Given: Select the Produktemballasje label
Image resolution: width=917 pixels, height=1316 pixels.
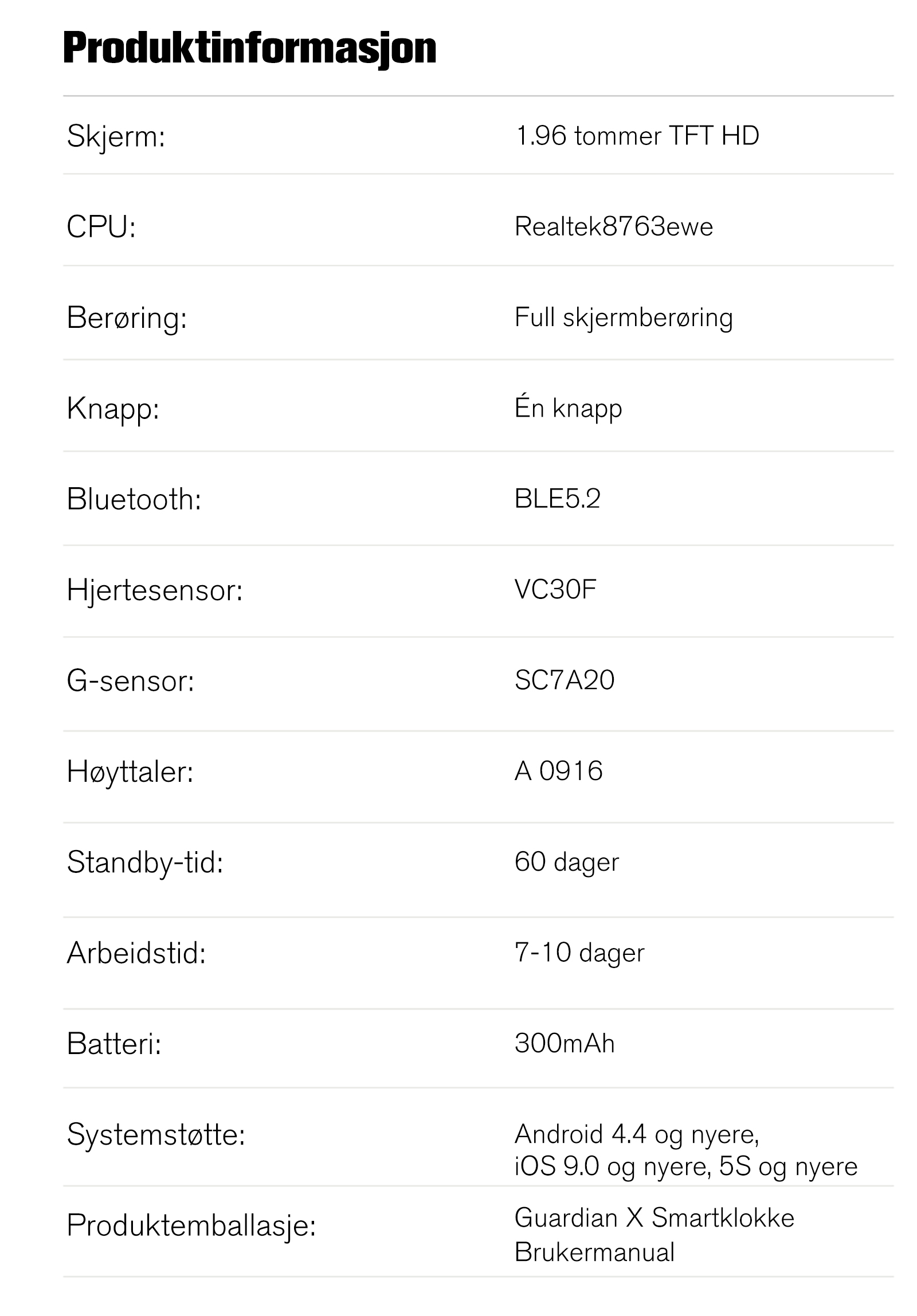Looking at the screenshot, I should 191,1225.
